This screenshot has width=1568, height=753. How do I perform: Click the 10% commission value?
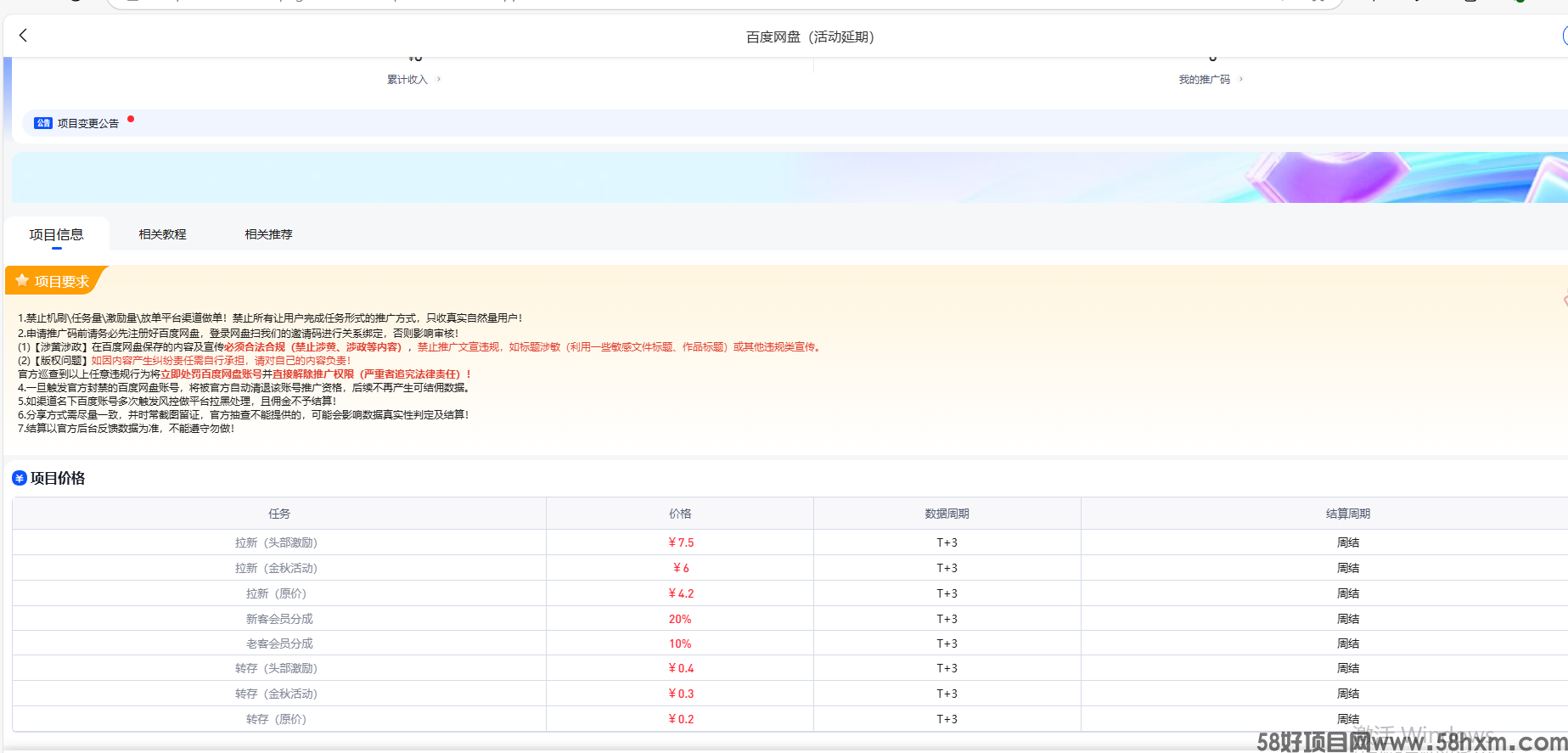[680, 643]
